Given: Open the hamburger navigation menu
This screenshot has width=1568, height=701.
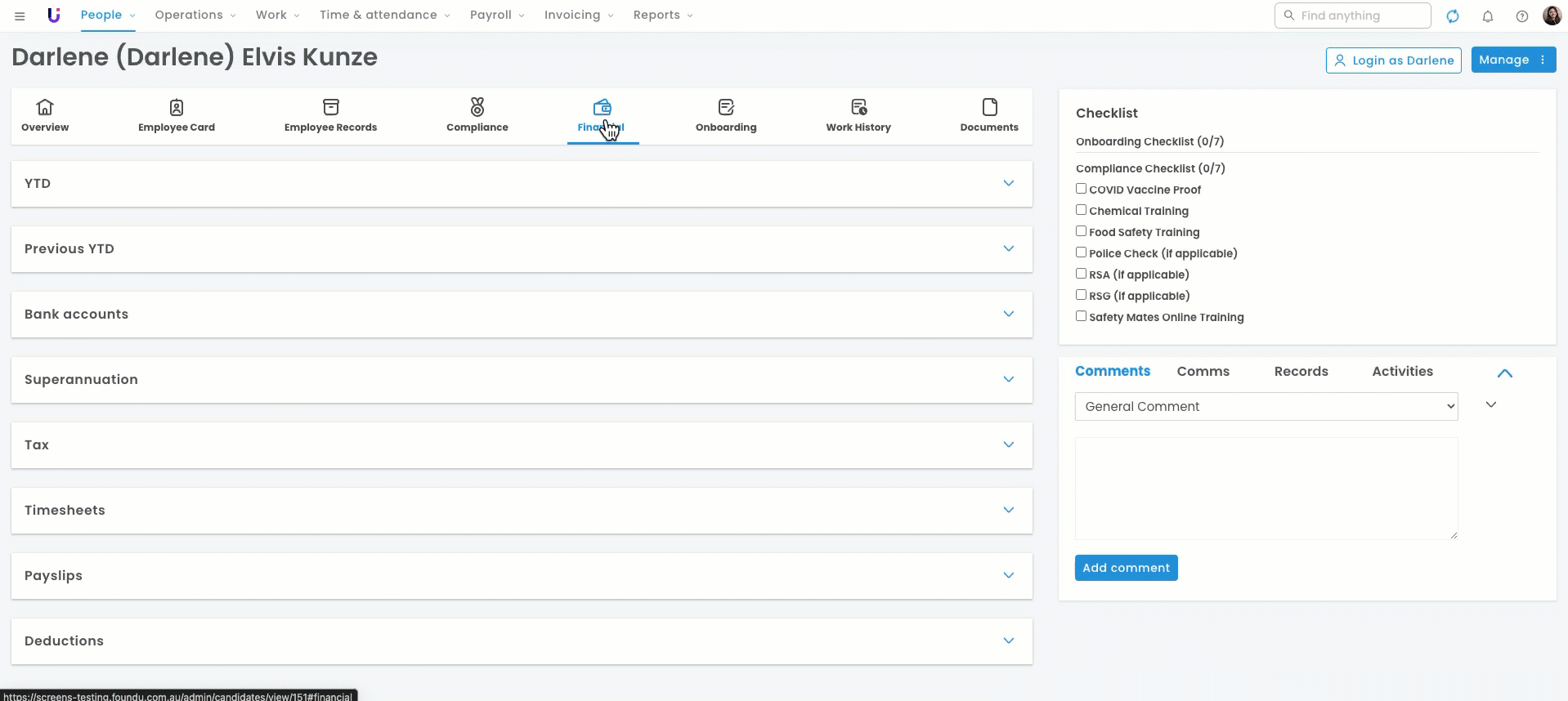Looking at the screenshot, I should pos(20,16).
